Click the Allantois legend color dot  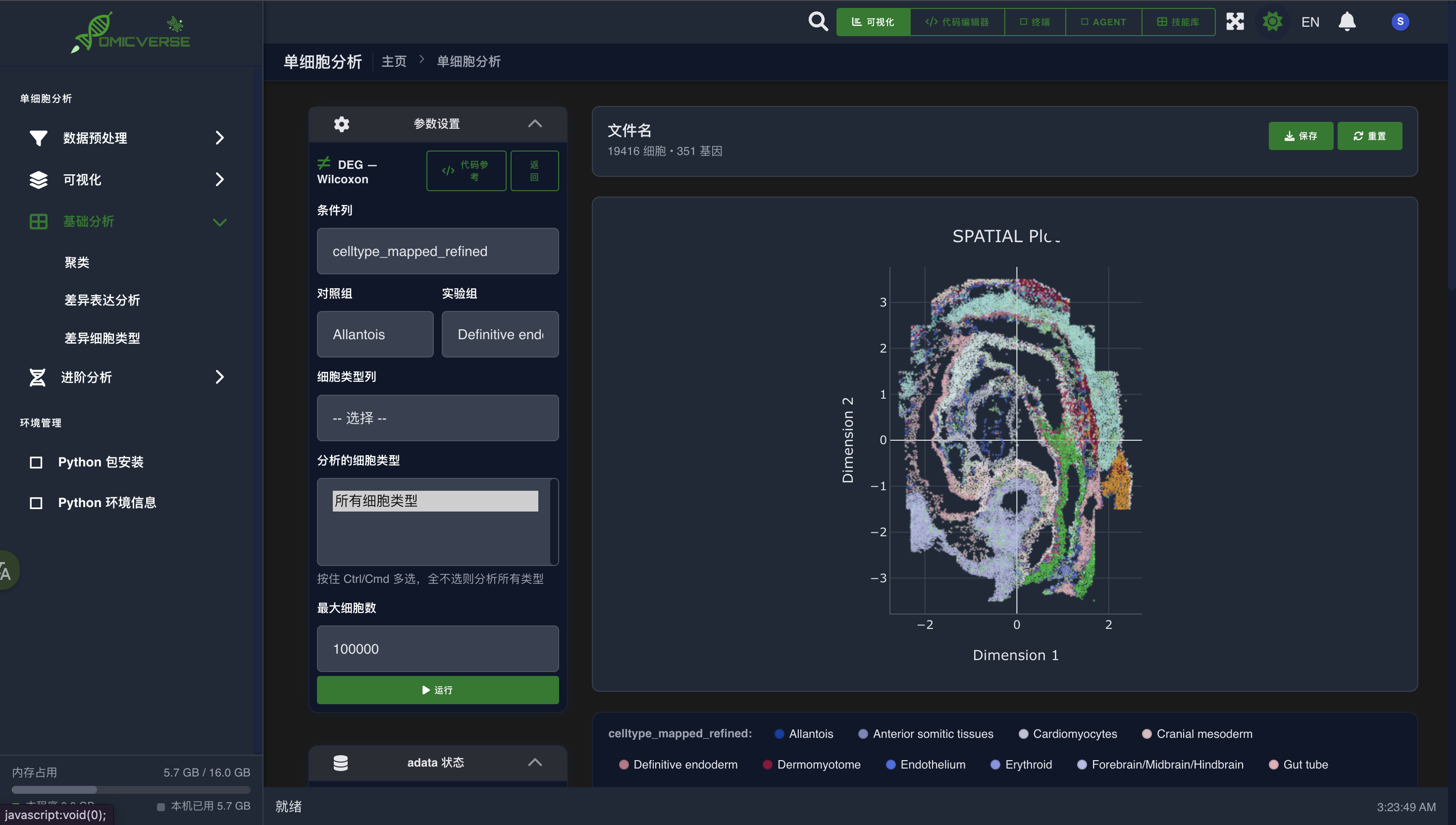coord(779,734)
